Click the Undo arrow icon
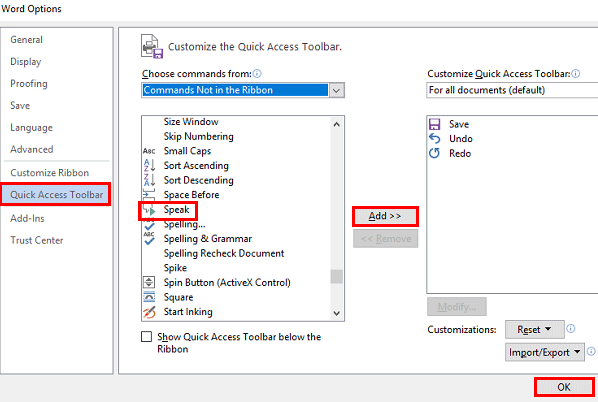Viewport: 598px width, 402px height. (434, 138)
